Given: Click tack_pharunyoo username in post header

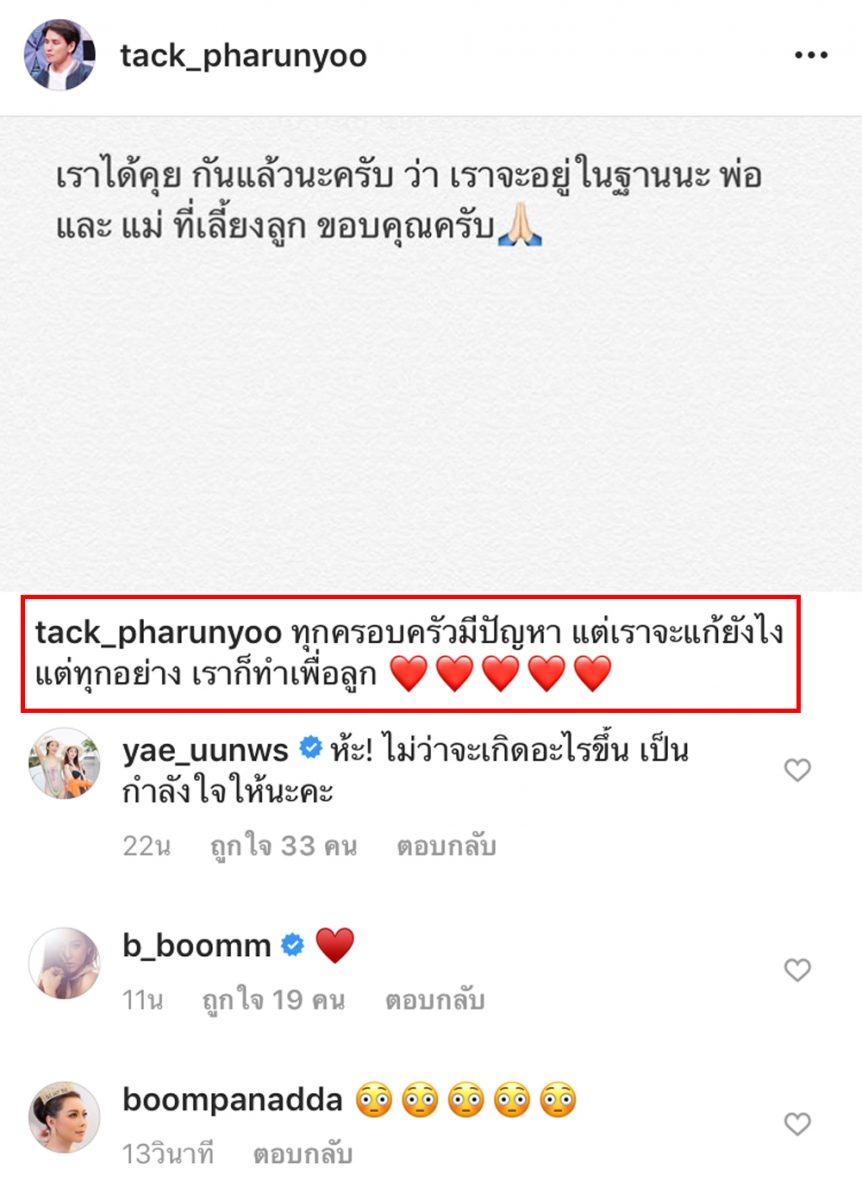Looking at the screenshot, I should [x=243, y=56].
